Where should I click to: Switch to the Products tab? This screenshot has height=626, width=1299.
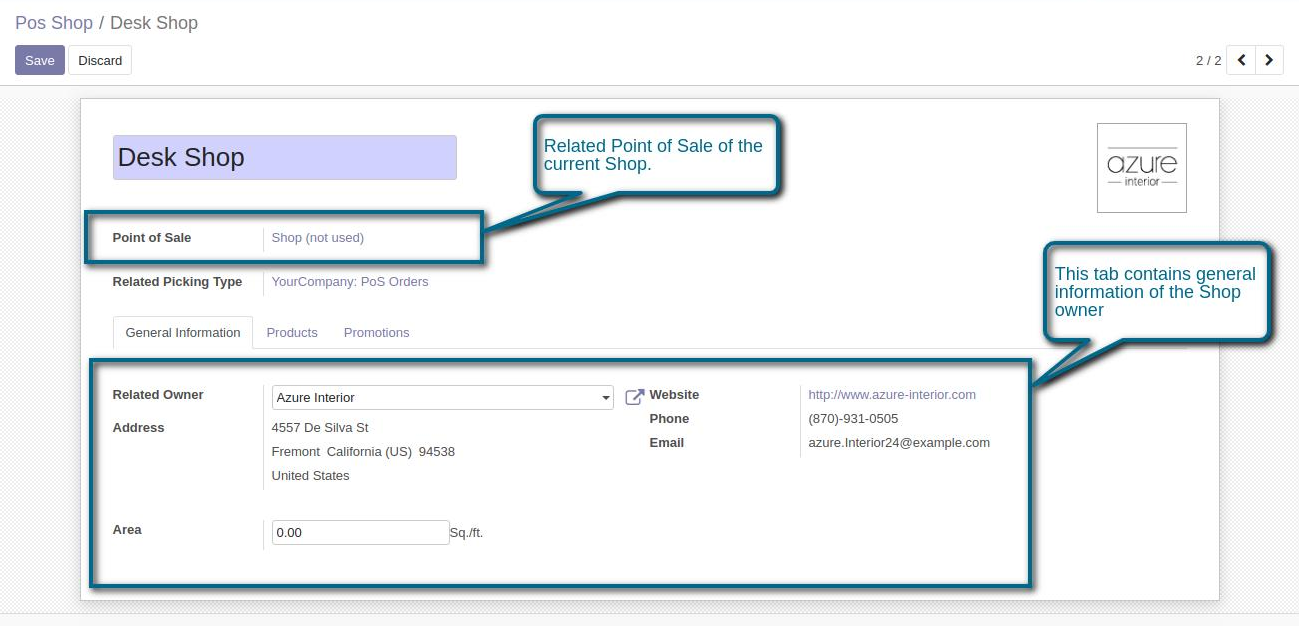click(292, 332)
